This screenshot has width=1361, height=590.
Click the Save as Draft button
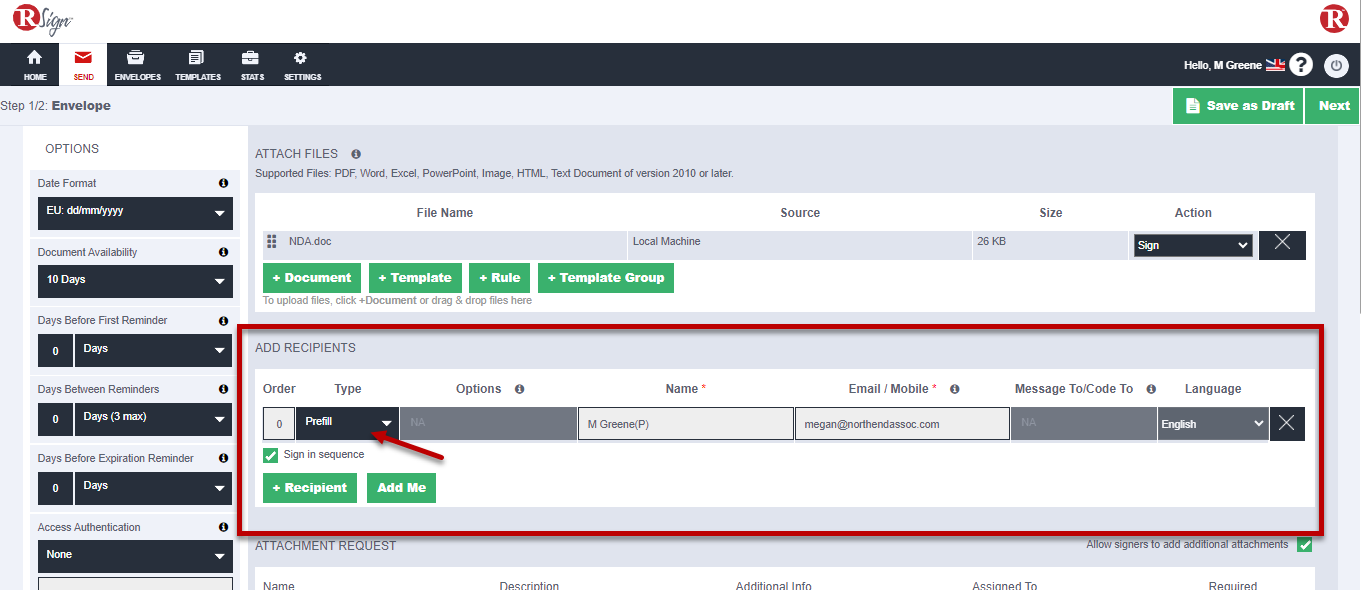(x=1238, y=105)
